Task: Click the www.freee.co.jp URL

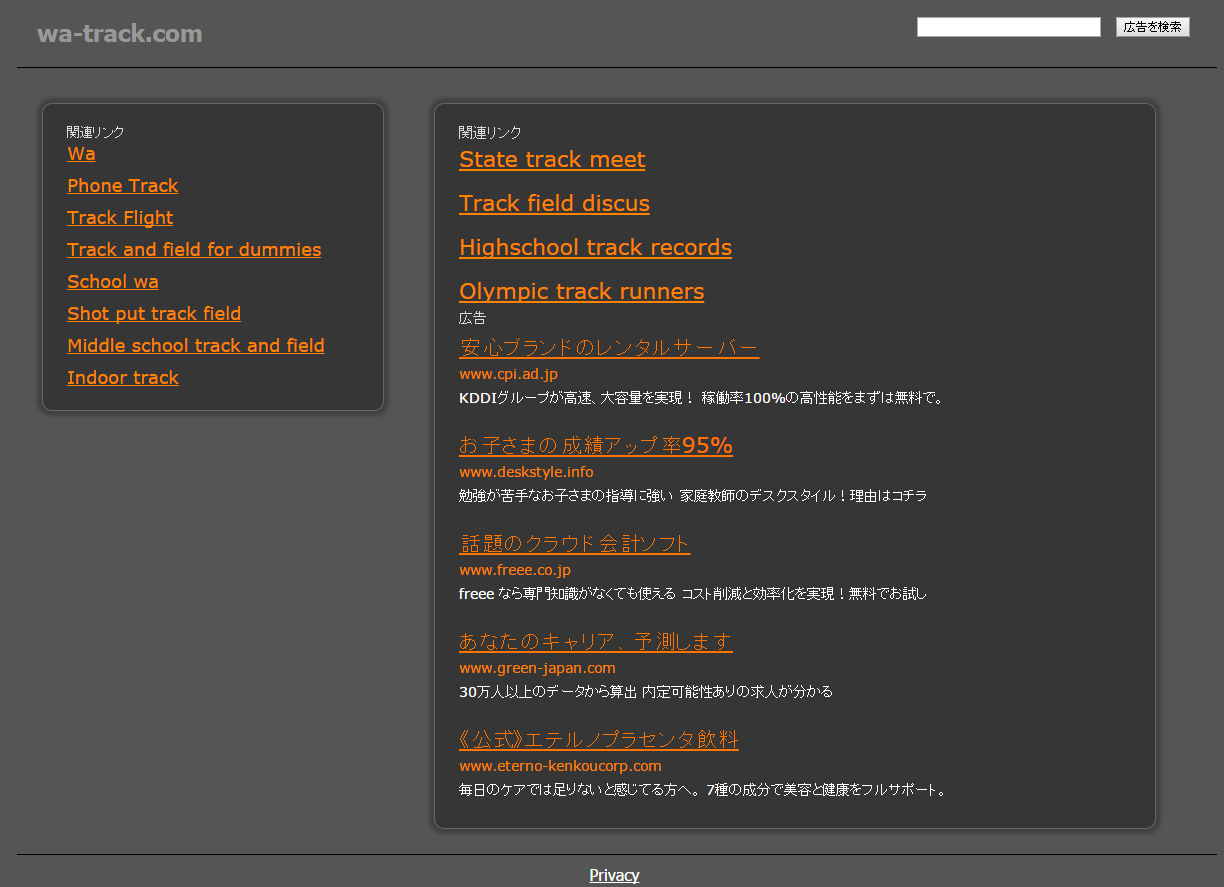Action: (x=515, y=570)
